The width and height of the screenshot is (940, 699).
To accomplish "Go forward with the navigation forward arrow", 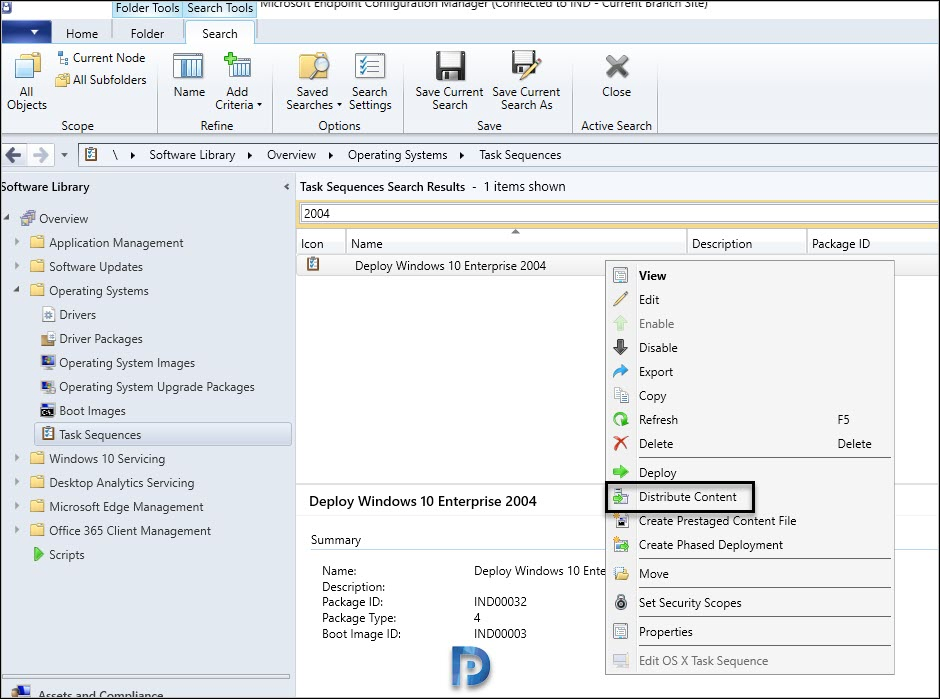I will click(x=41, y=155).
